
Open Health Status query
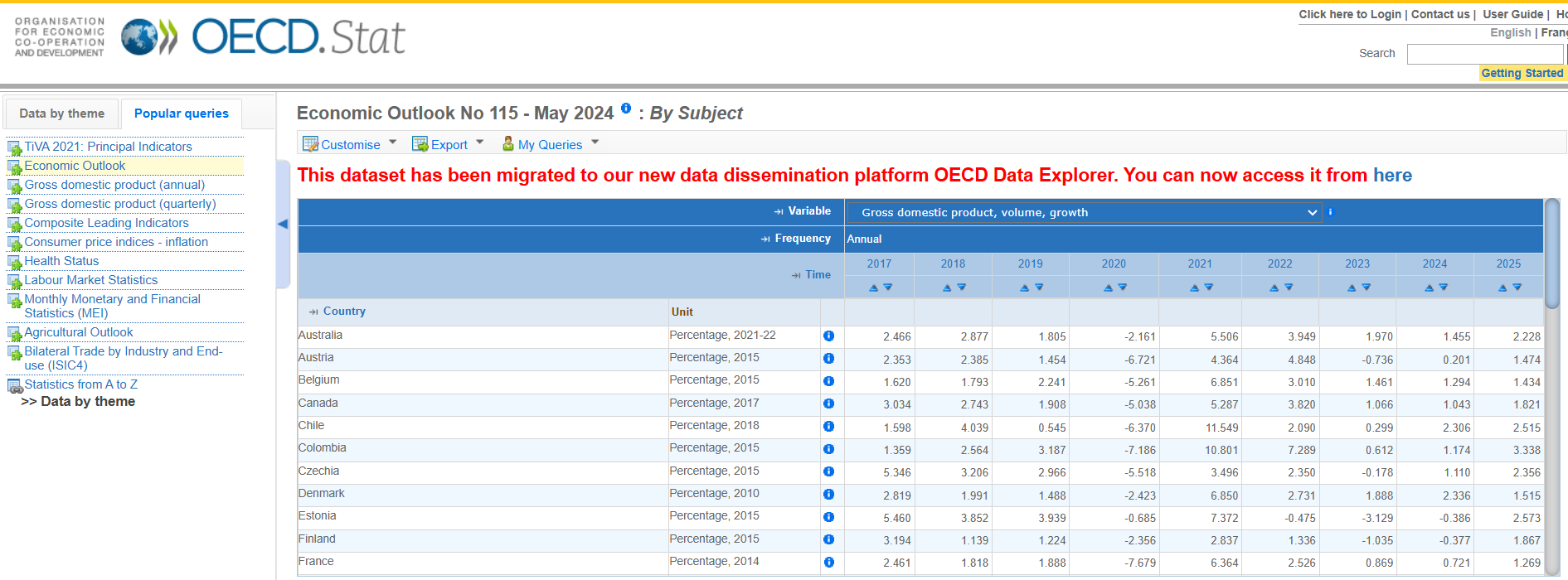[61, 261]
